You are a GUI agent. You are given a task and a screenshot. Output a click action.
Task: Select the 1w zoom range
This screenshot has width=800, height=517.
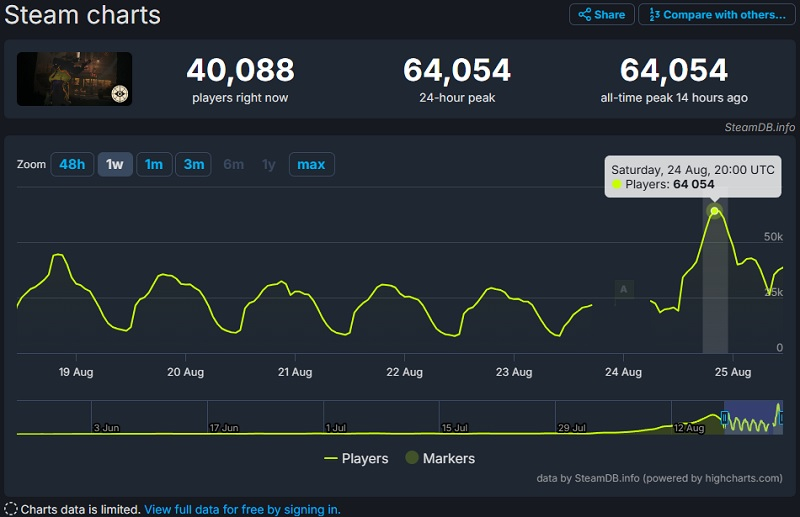pyautogui.click(x=115, y=164)
